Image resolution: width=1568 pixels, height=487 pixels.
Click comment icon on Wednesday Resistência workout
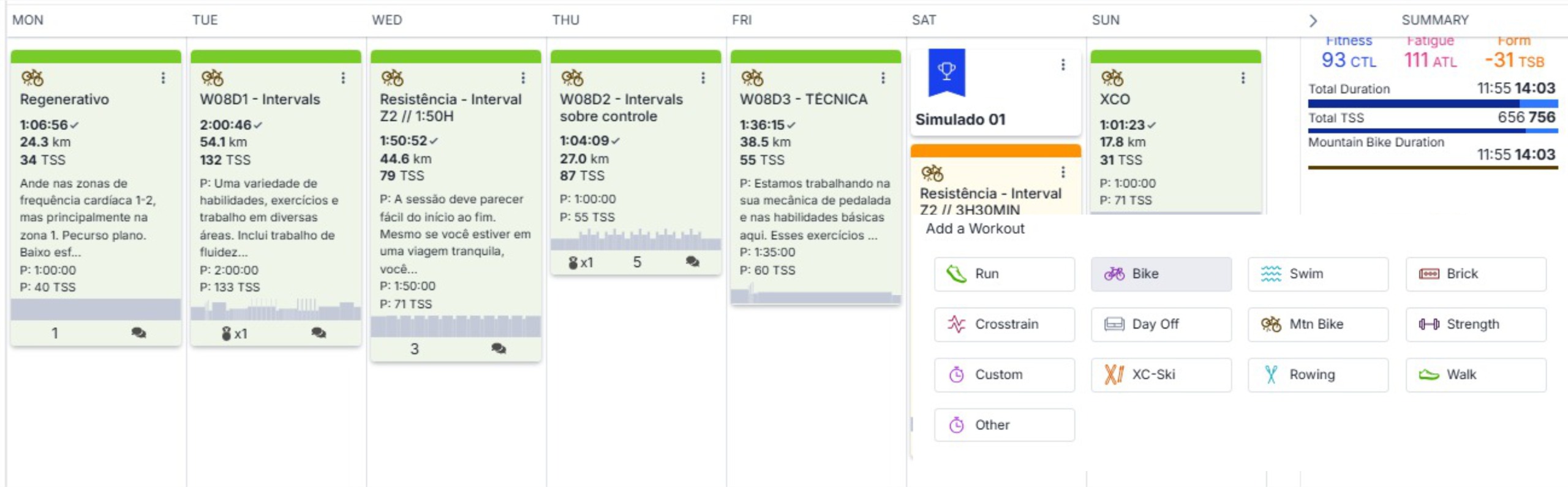[499, 349]
